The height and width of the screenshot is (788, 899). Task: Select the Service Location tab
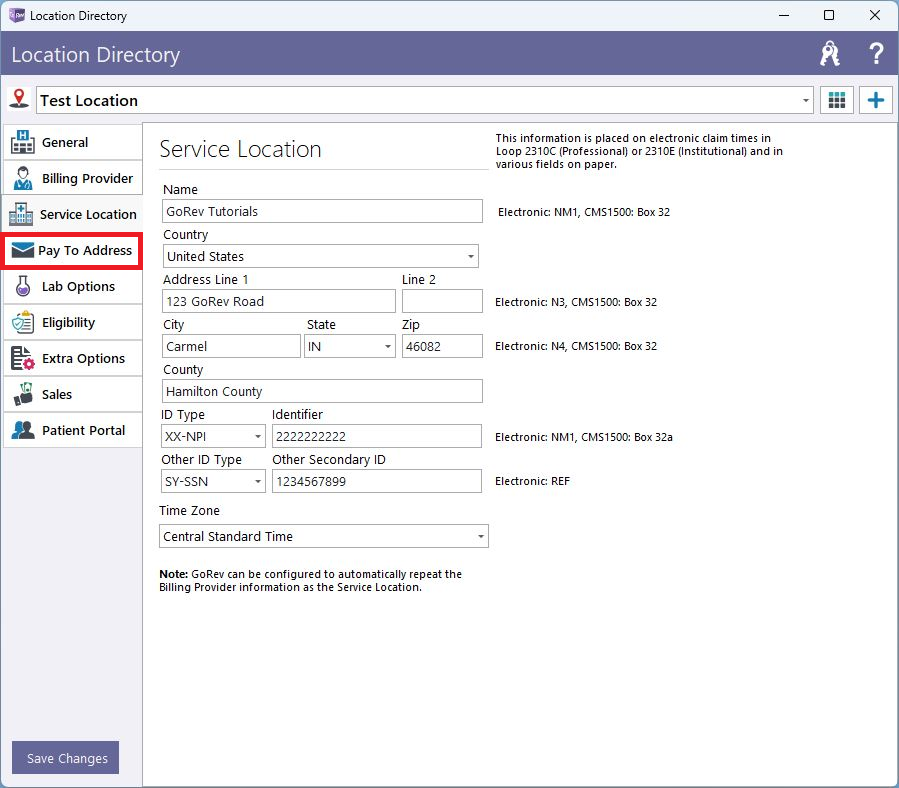pyautogui.click(x=73, y=214)
